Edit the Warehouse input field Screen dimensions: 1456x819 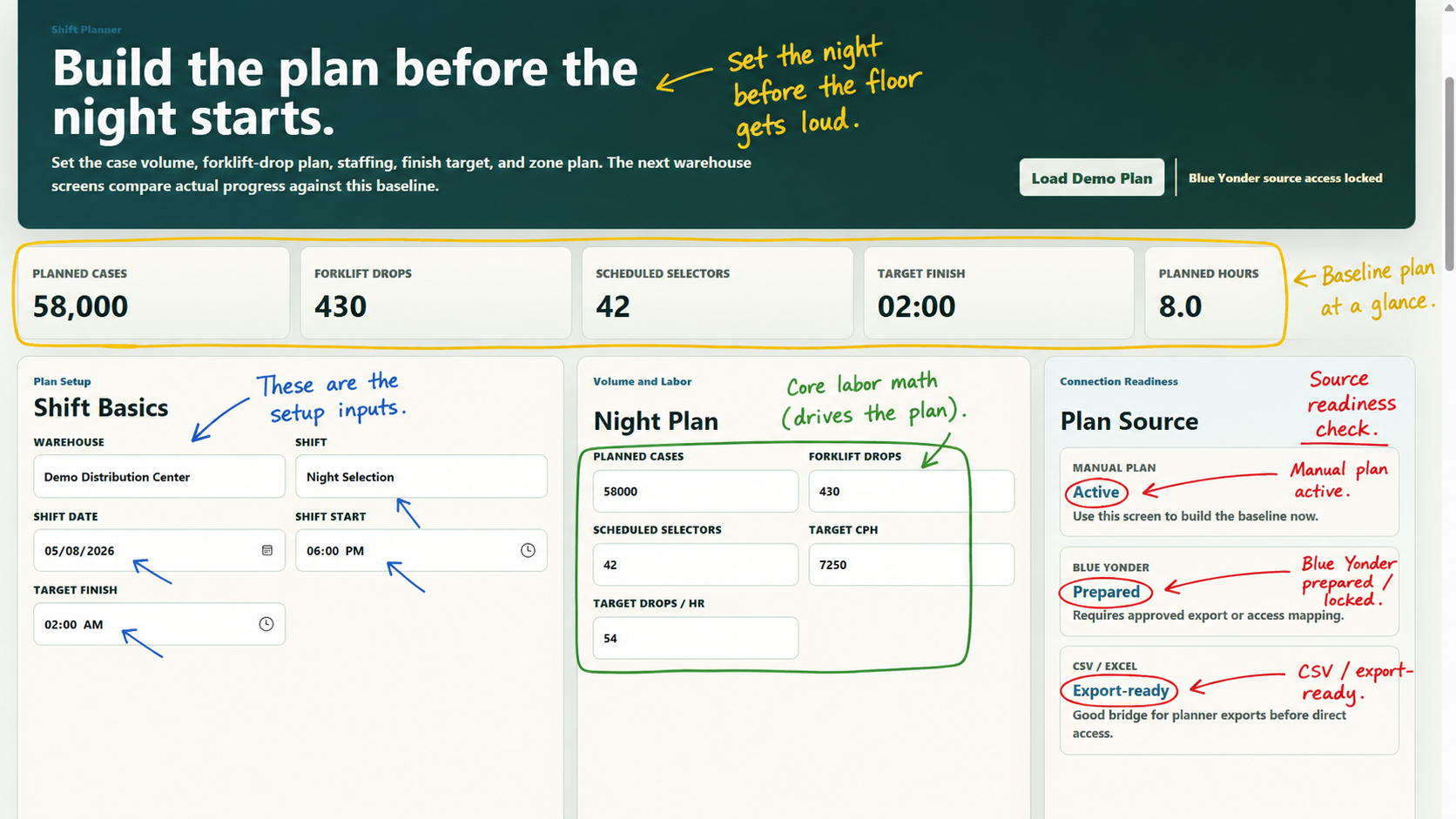(x=159, y=477)
